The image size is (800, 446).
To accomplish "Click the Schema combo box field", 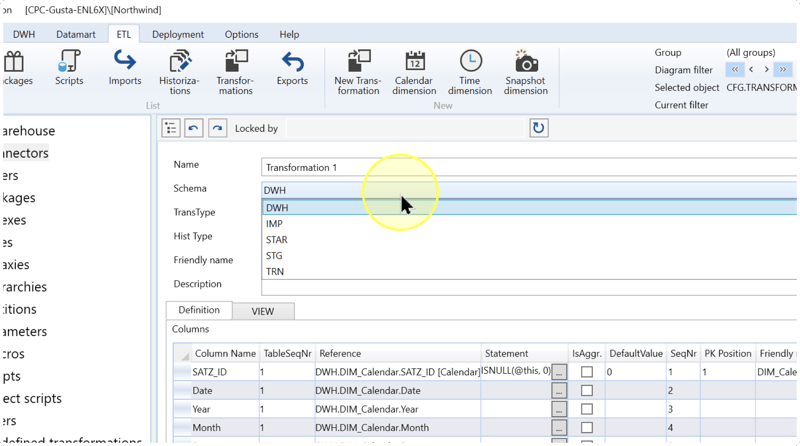I will [x=529, y=190].
